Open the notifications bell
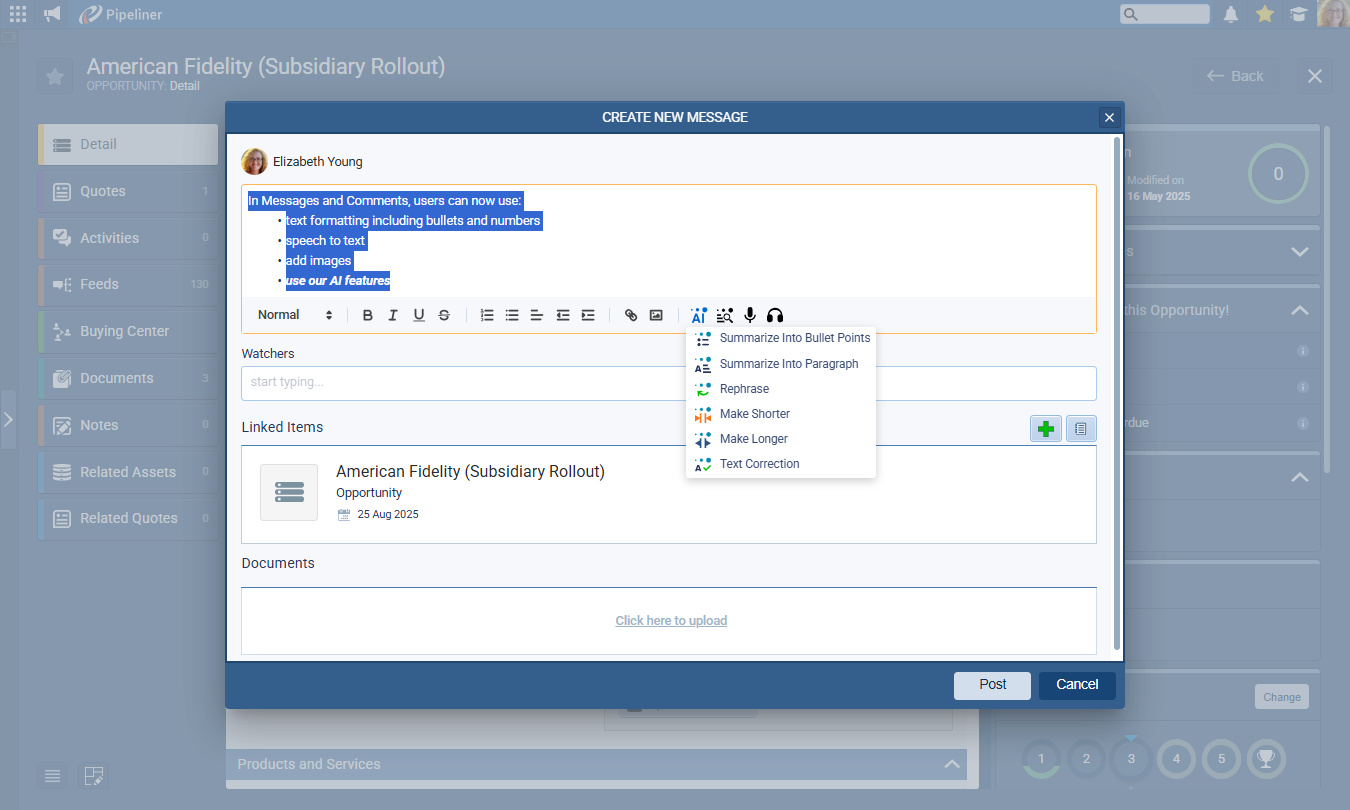The height and width of the screenshot is (810, 1350). [1231, 14]
